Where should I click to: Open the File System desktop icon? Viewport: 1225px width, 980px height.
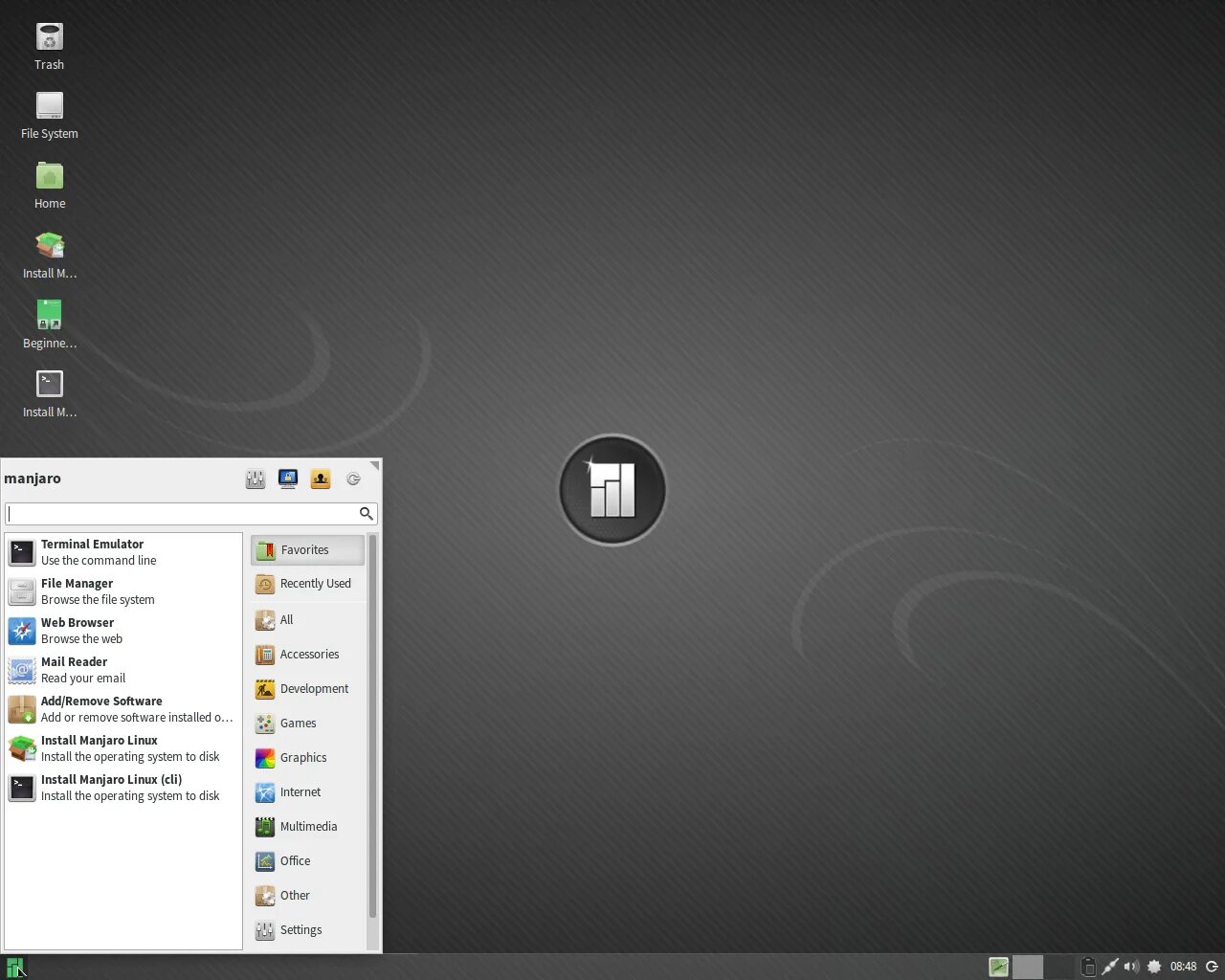tap(49, 116)
